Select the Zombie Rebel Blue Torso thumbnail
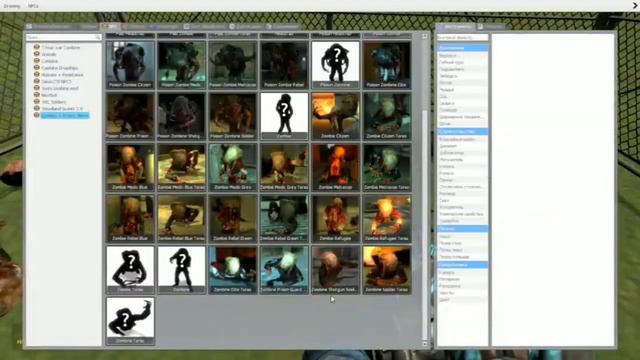 tap(182, 218)
